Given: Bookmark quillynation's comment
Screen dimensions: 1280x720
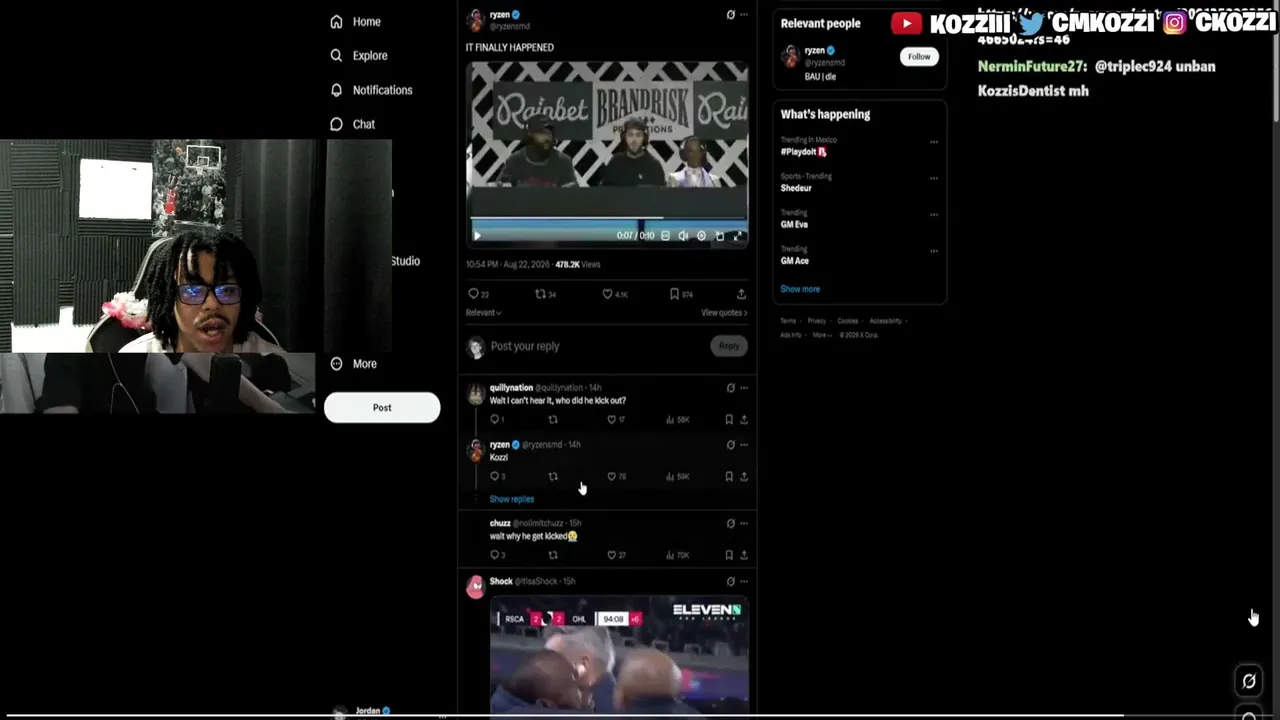Looking at the screenshot, I should [x=729, y=420].
